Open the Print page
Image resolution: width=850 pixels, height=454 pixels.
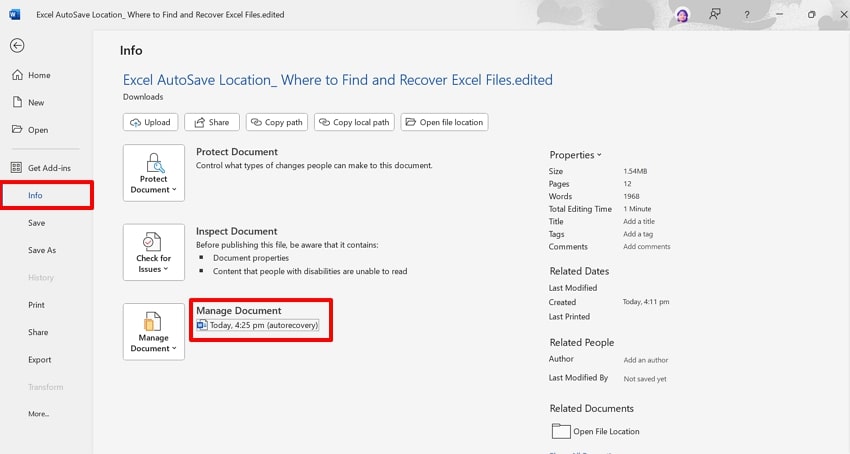[x=36, y=305]
